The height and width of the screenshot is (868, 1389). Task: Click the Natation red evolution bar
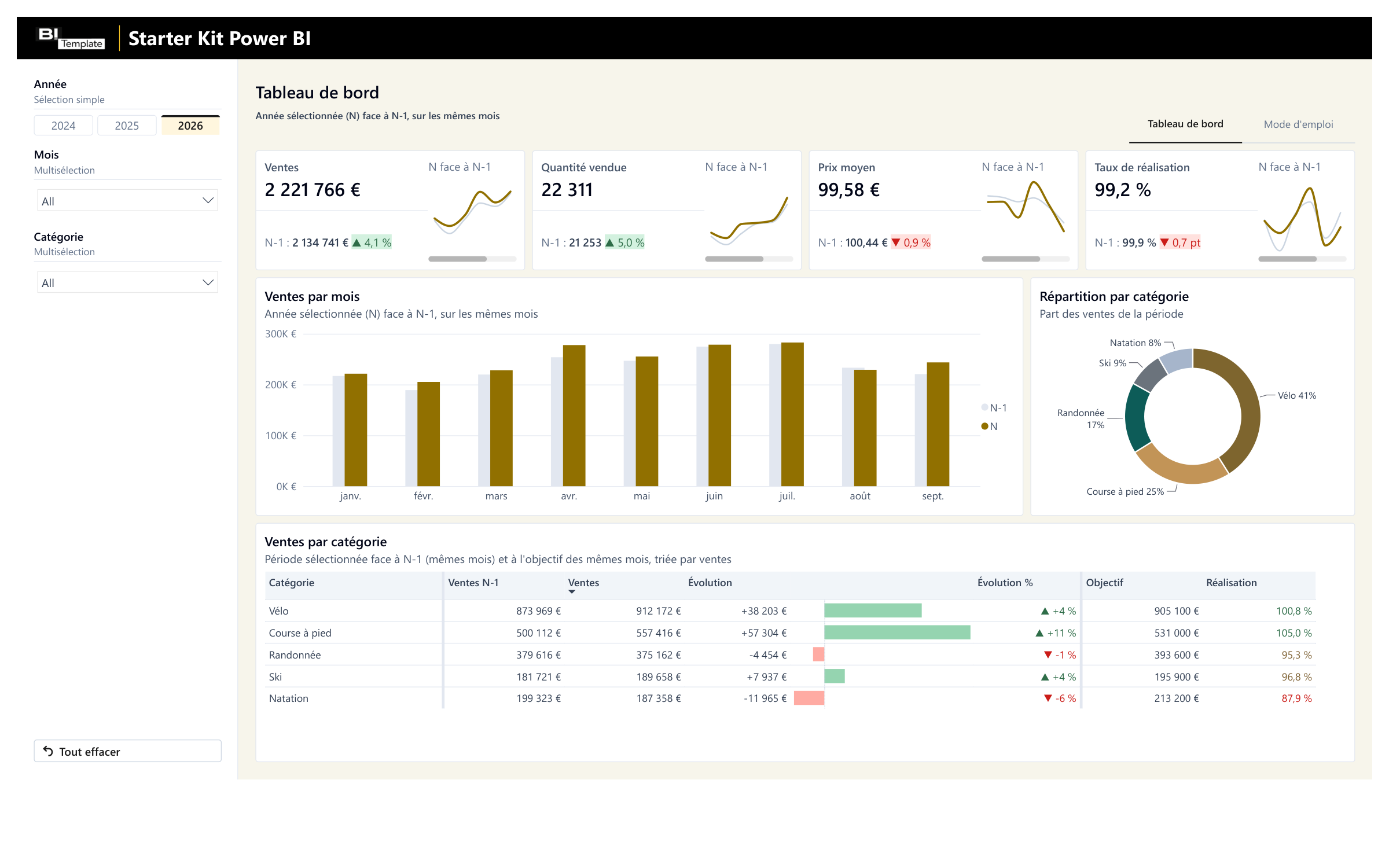point(809,698)
